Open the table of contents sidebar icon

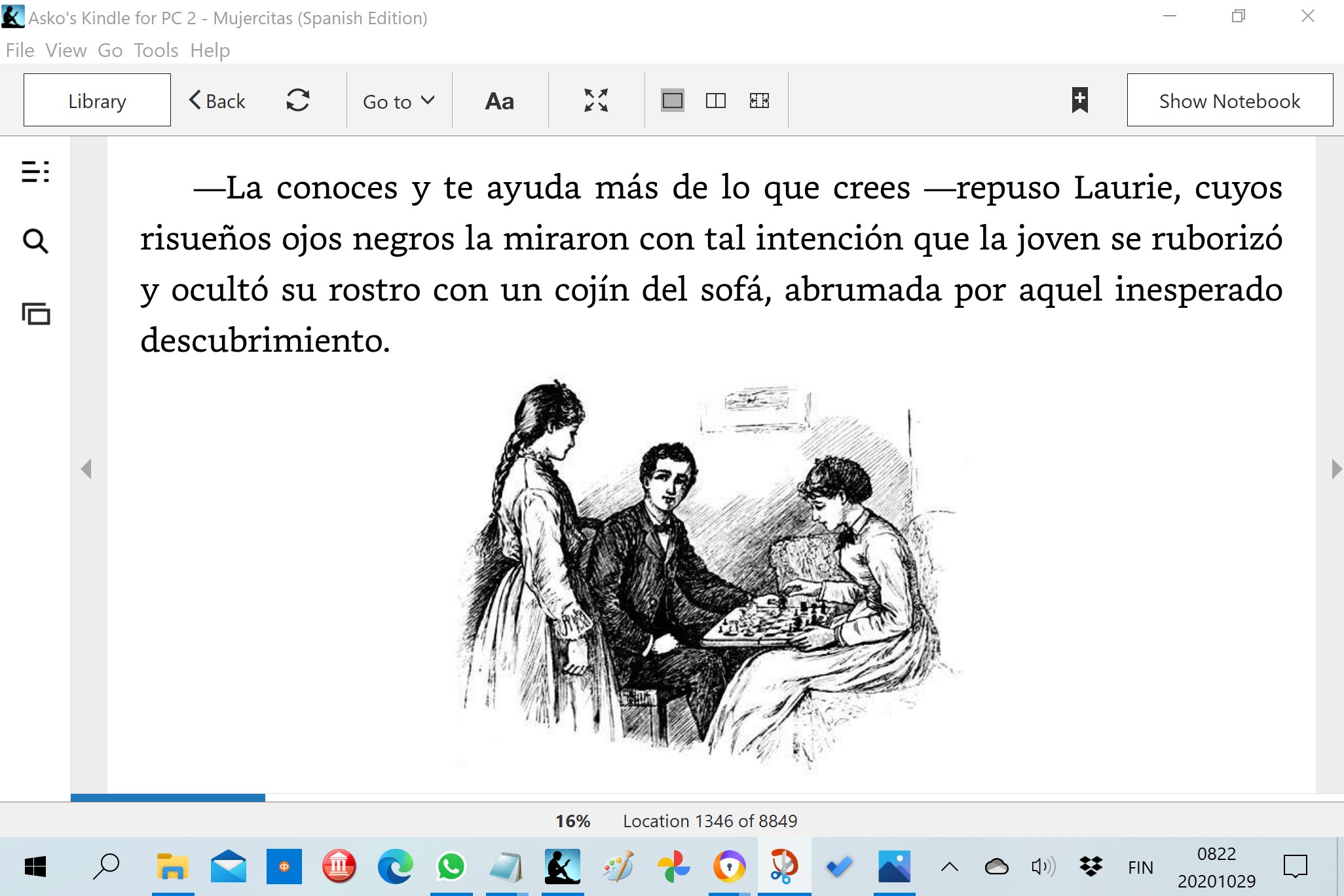click(35, 172)
